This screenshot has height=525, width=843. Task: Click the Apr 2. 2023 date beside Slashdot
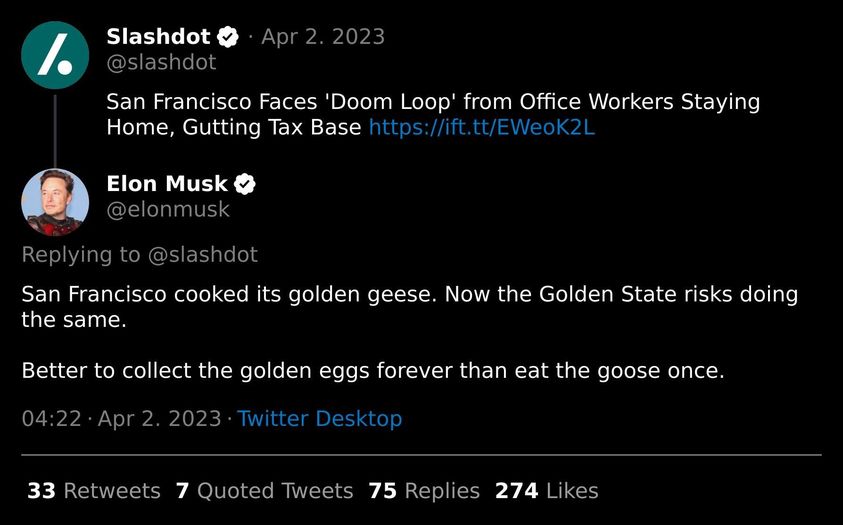click(323, 37)
